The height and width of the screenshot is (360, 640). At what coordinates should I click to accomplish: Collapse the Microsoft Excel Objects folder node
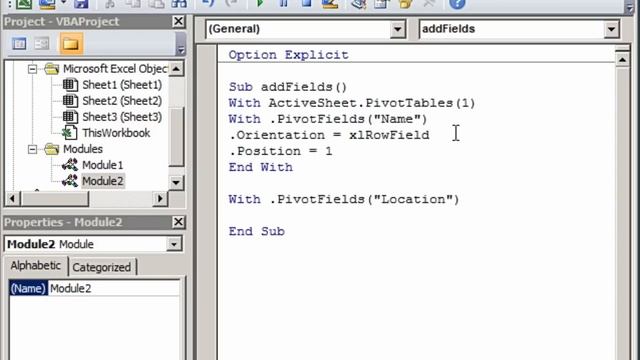[x=32, y=69]
